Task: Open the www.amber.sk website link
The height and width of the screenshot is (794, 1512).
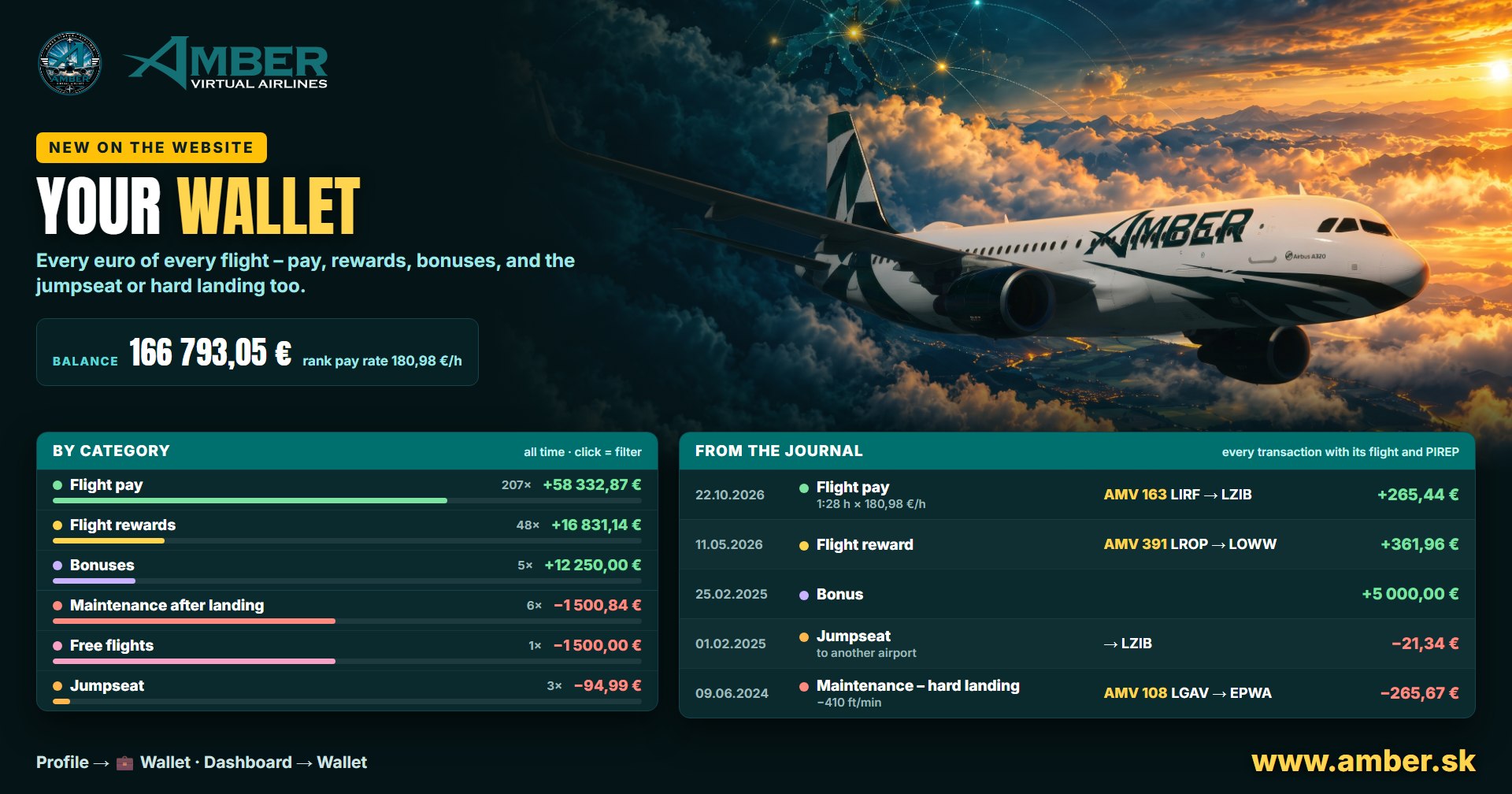Action: (x=1363, y=761)
